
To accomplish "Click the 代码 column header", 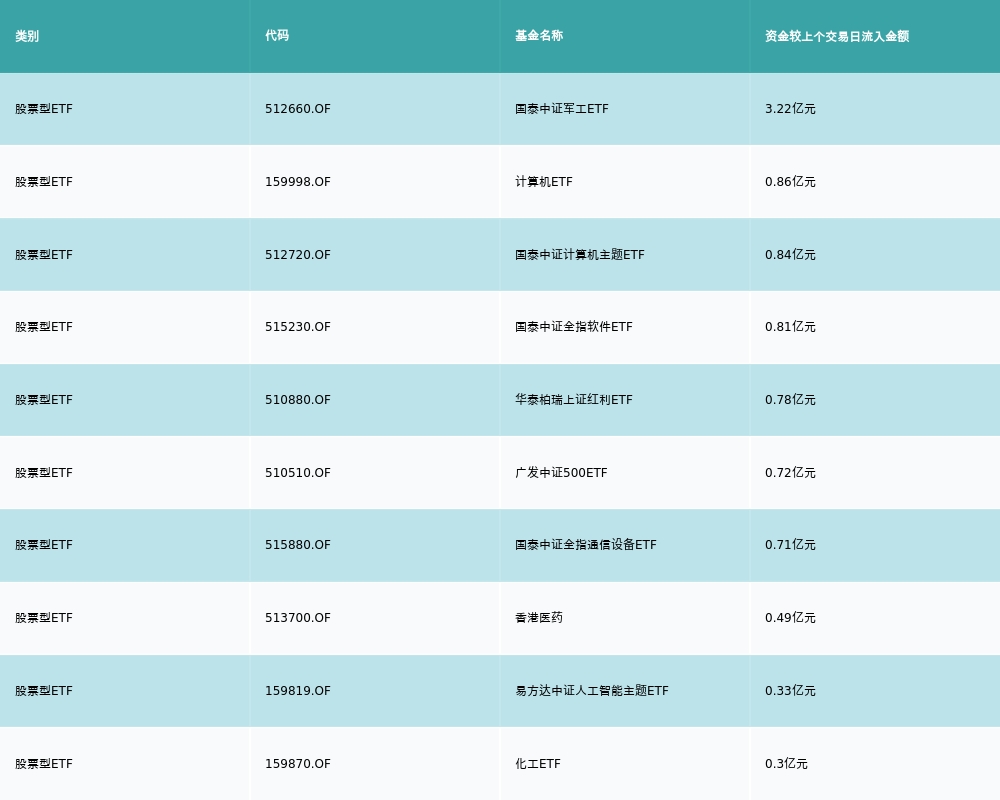I will point(277,36).
